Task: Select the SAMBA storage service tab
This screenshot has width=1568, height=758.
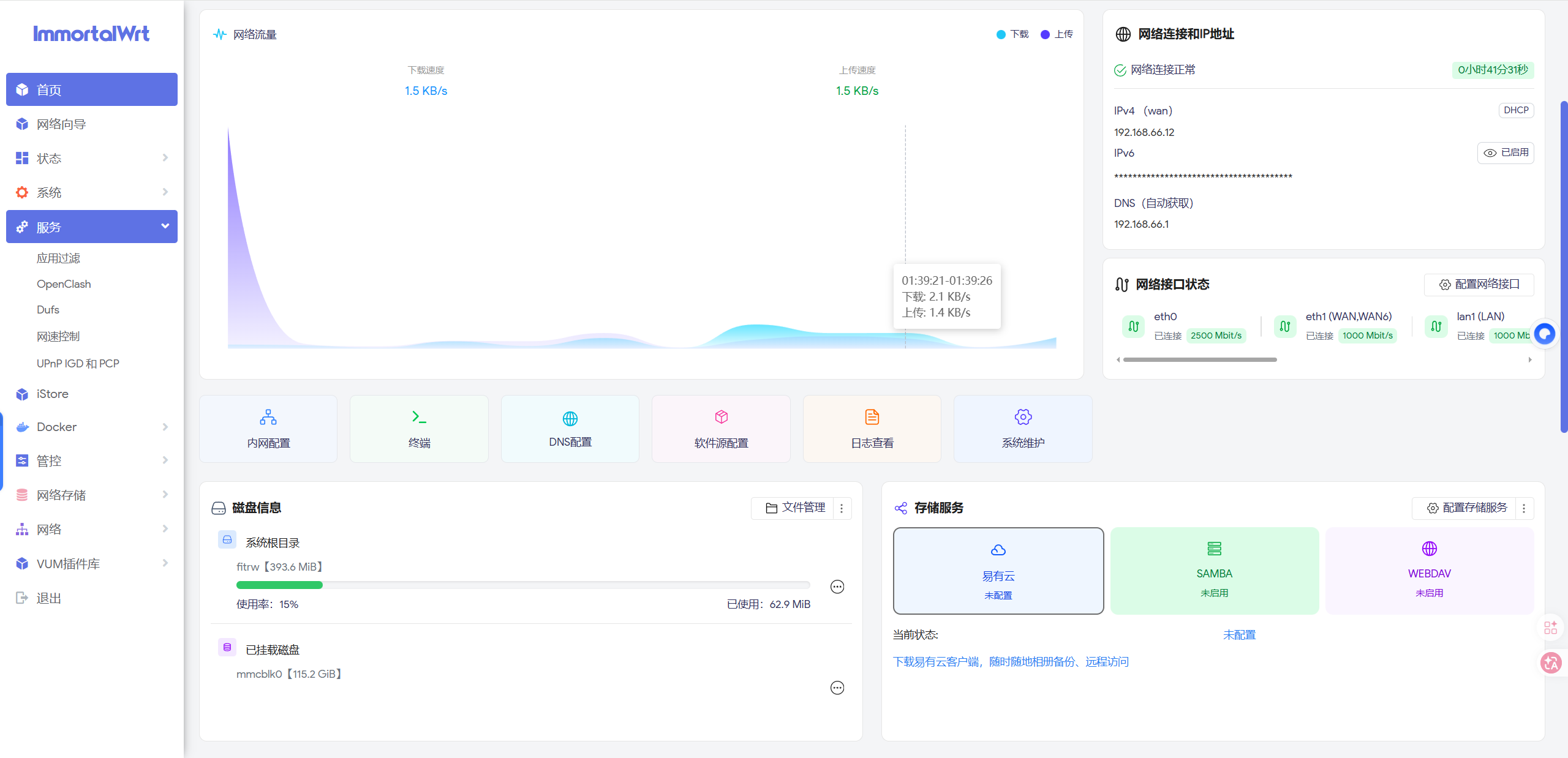Action: [1214, 571]
